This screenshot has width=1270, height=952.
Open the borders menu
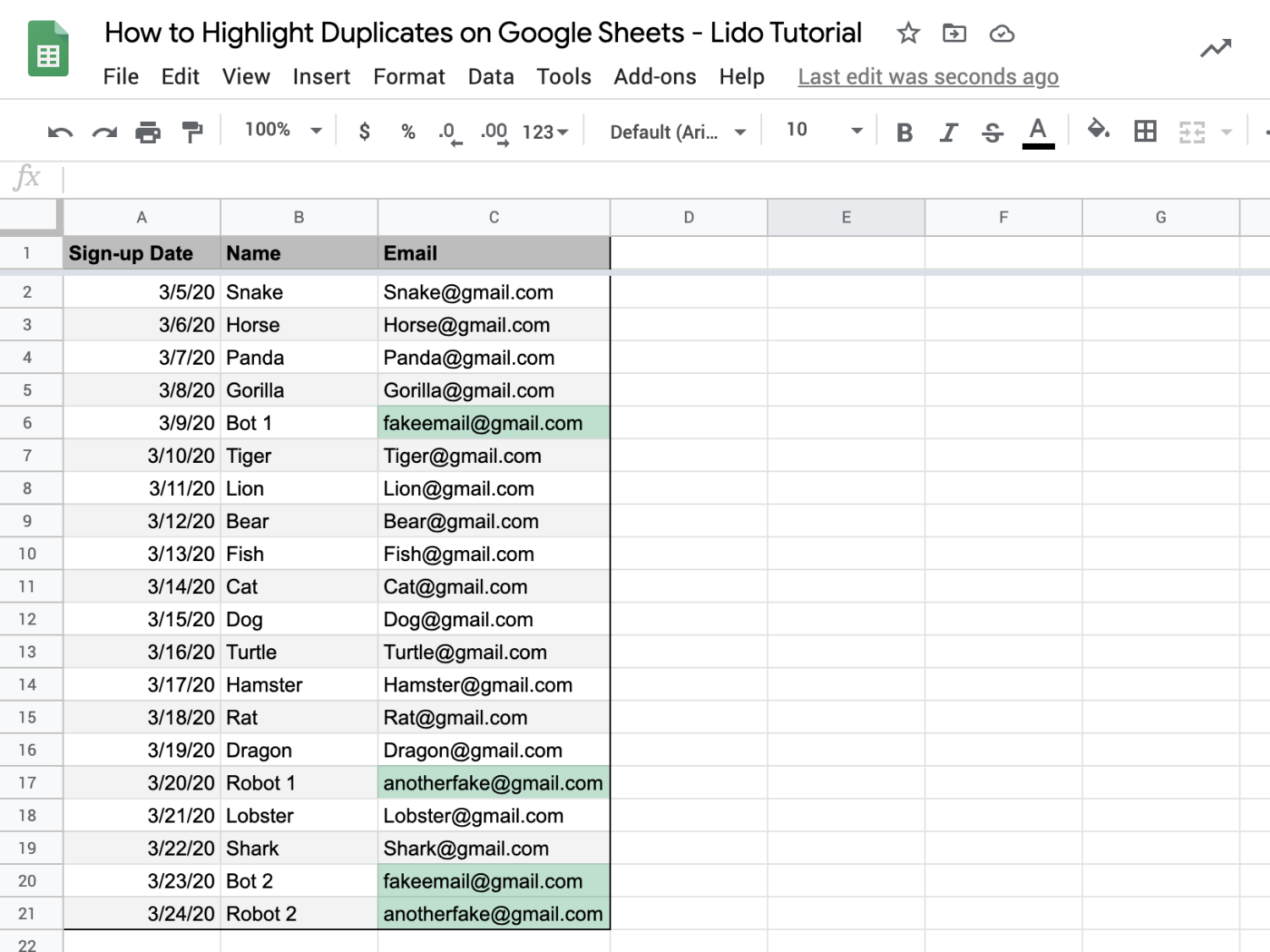(1145, 131)
